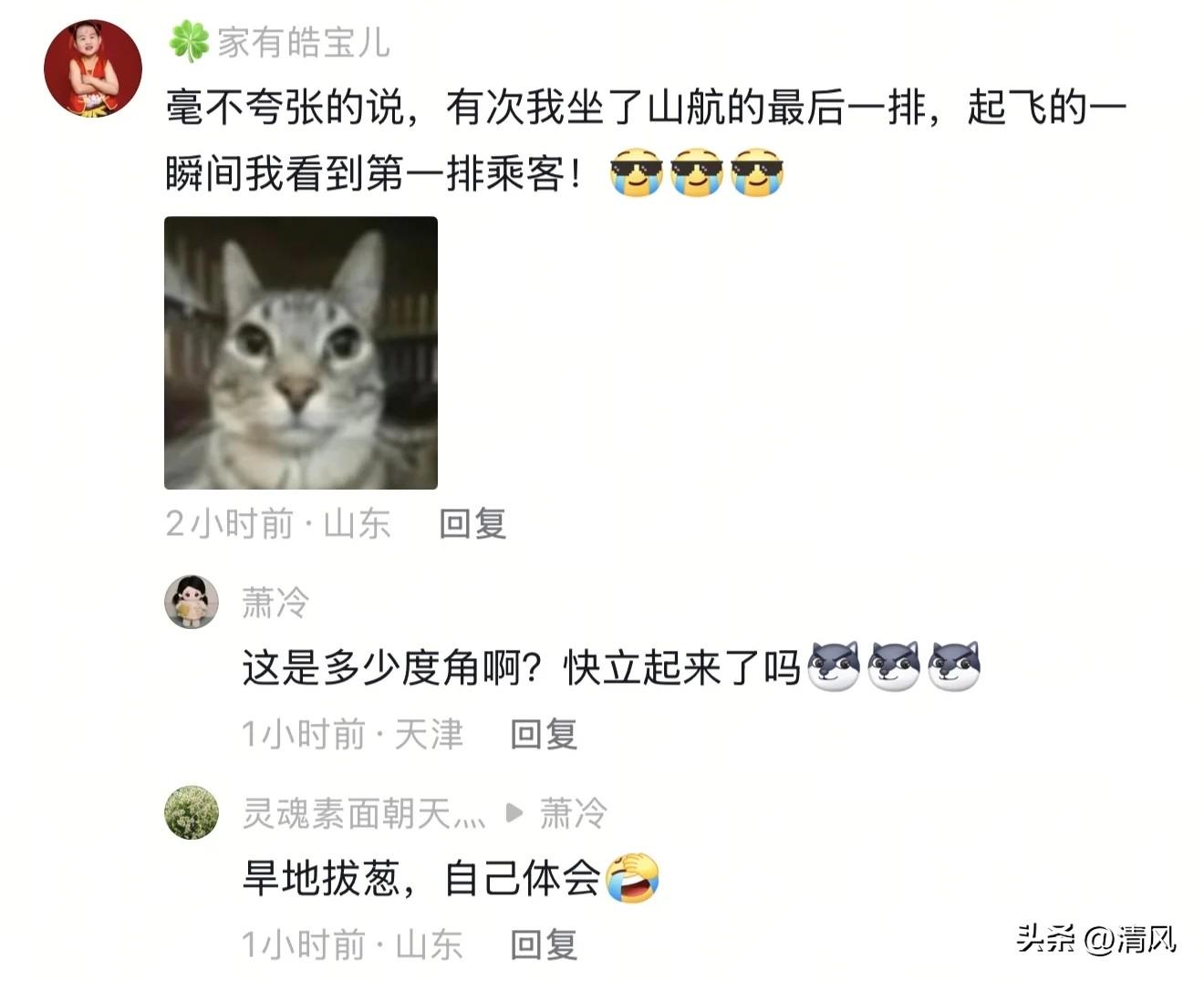The height and width of the screenshot is (981, 1204).
Task: Click 萧冷 name after the reply arrow
Action: 573,812
